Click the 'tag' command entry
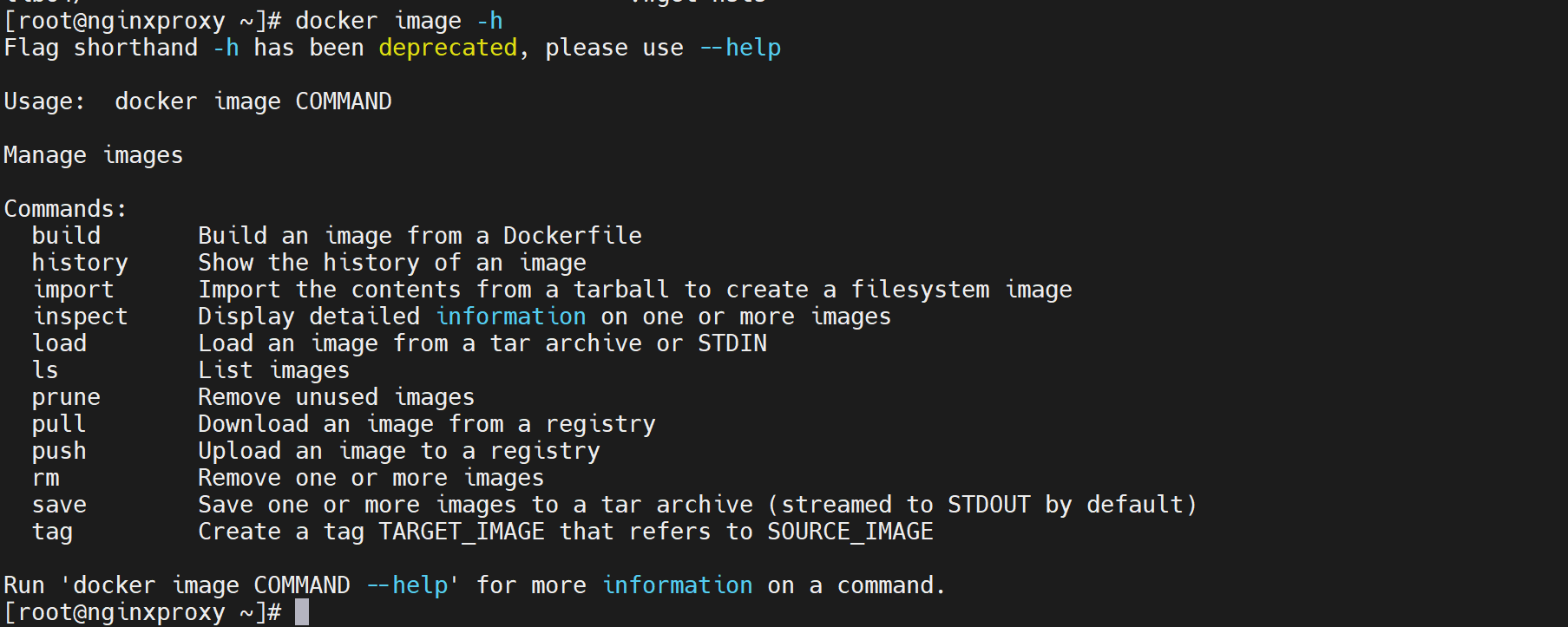Screen dimensions: 1568x627 [x=52, y=532]
